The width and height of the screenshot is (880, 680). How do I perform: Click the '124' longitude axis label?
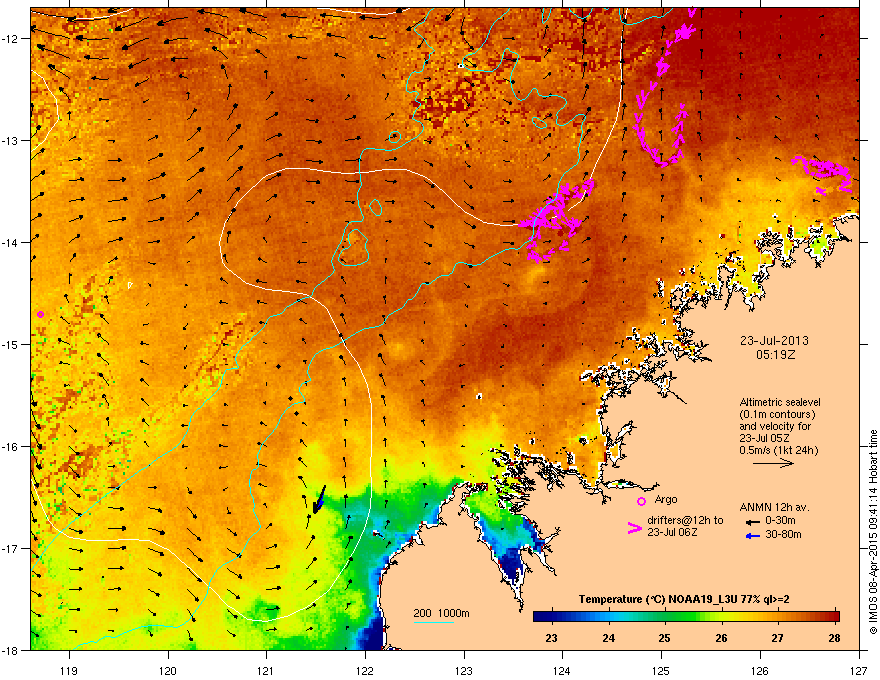(x=562, y=670)
